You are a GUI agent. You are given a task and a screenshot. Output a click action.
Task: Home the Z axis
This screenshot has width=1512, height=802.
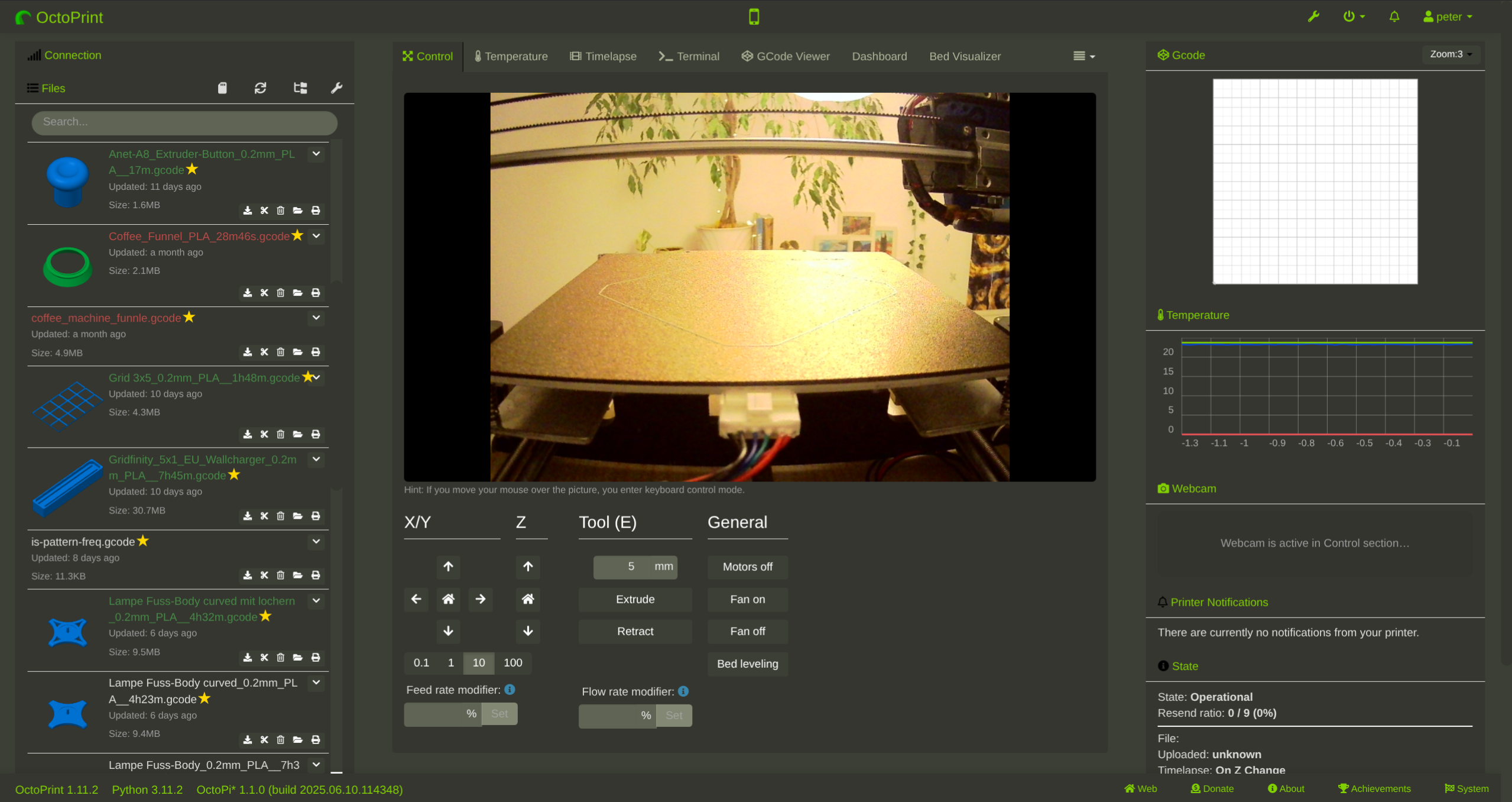tap(528, 599)
